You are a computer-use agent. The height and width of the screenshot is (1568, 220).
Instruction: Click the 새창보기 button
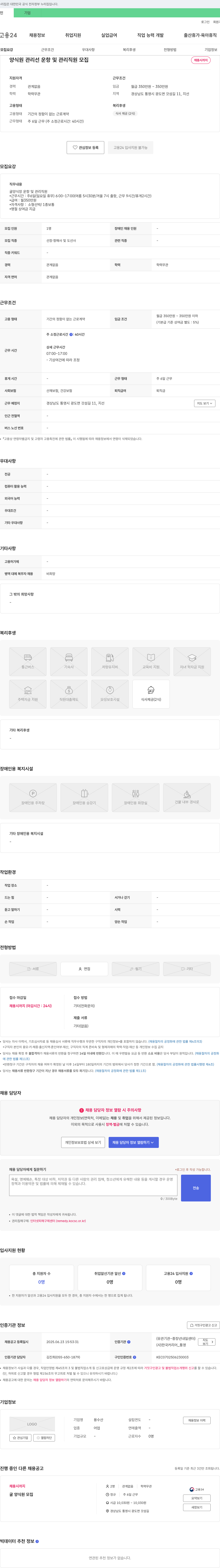197,1507
